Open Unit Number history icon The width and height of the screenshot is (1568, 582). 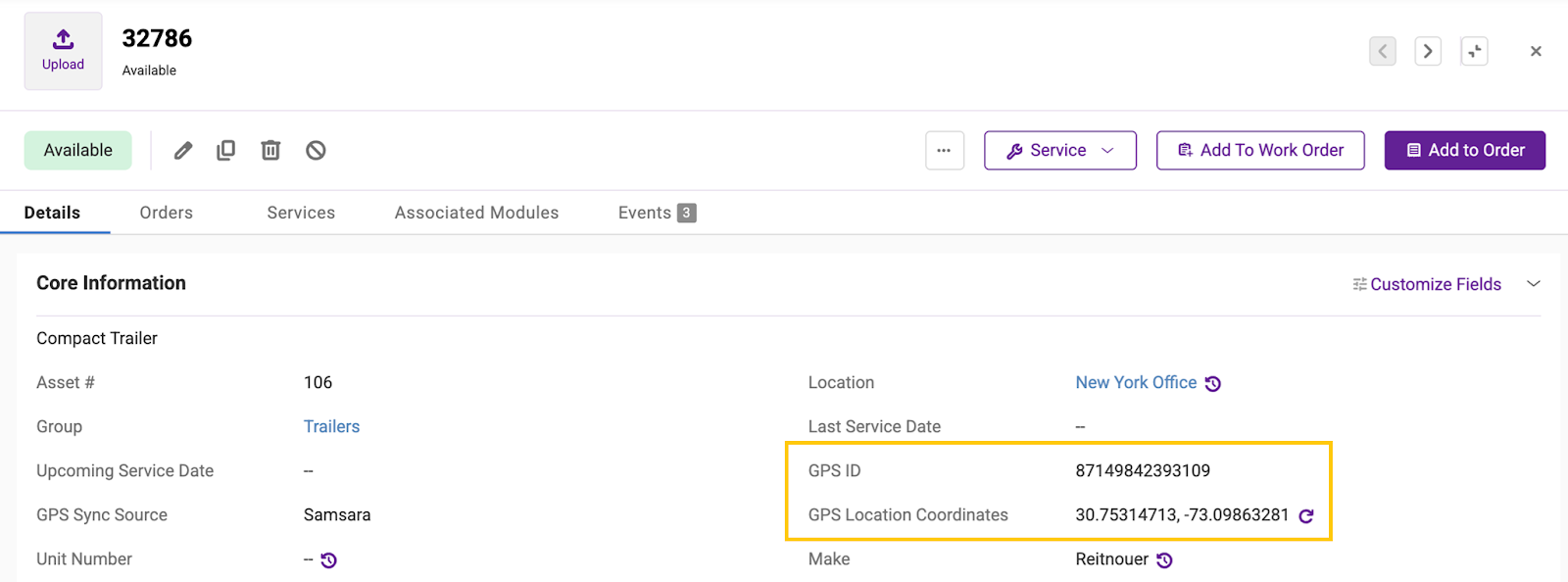(x=329, y=560)
